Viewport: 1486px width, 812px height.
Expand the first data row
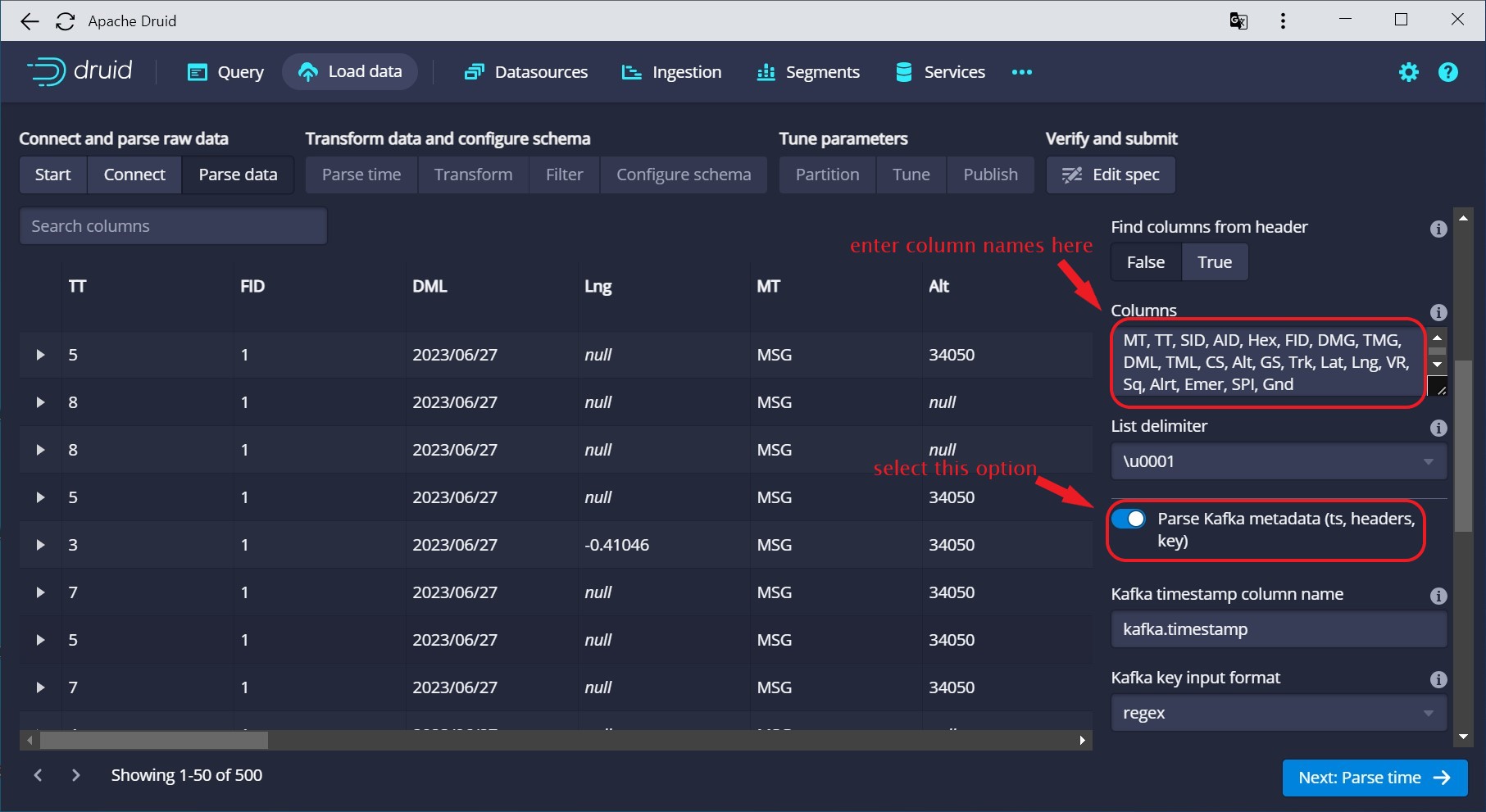40,355
